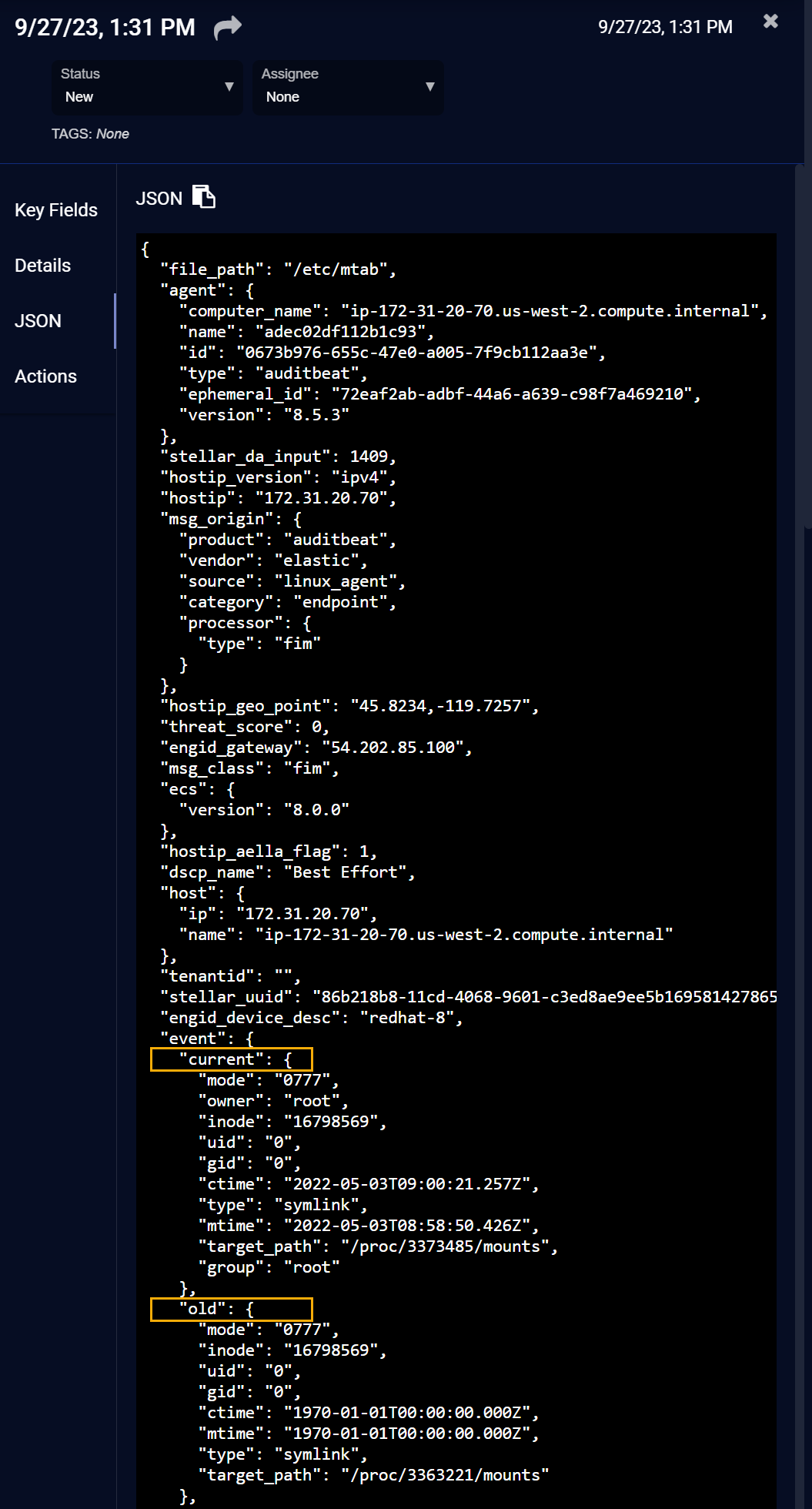The height and width of the screenshot is (1509, 812).
Task: Open the Assignee dropdown
Action: pos(348,87)
